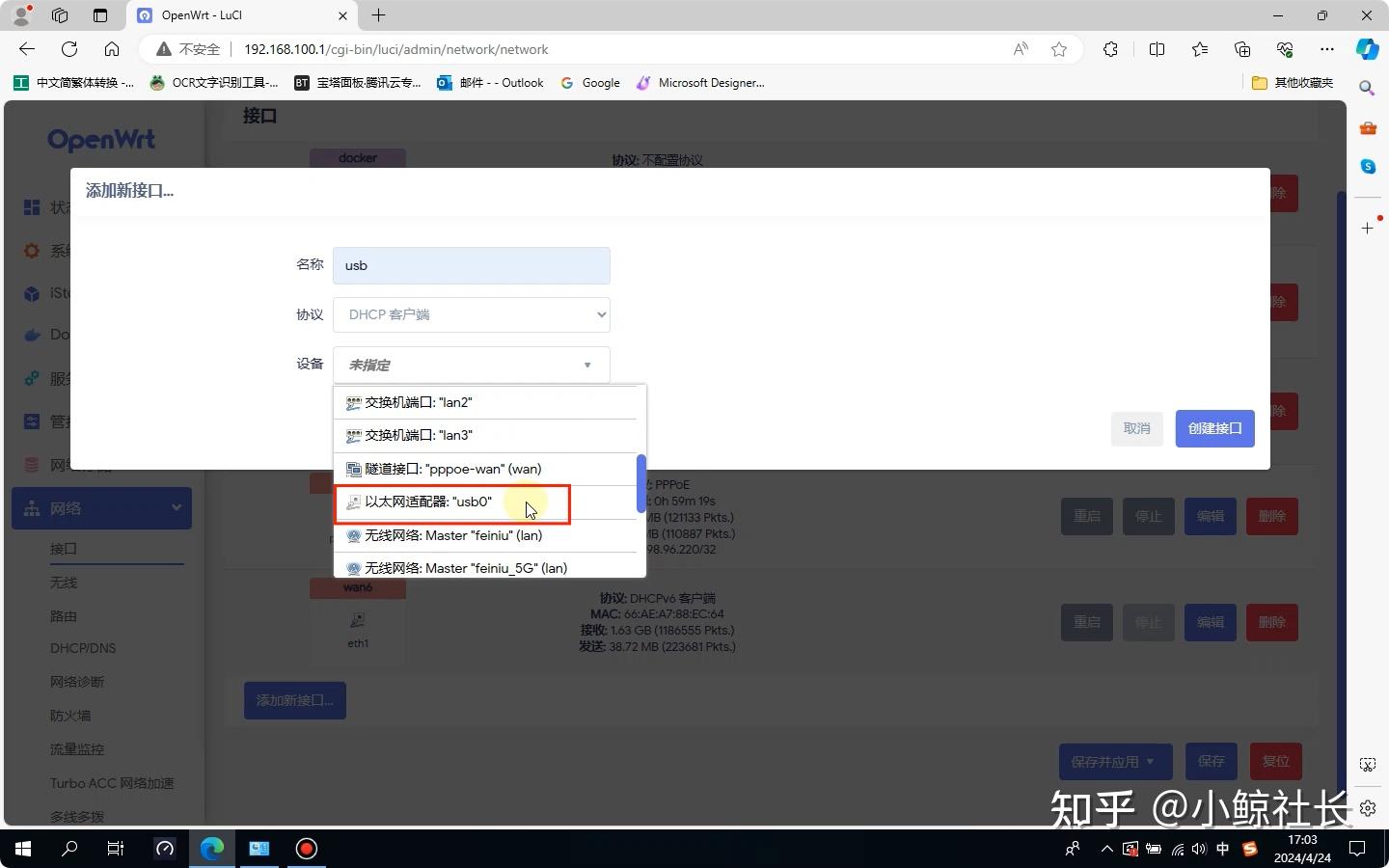This screenshot has height=868, width=1389.
Task: Select the 状态 dashboard icon in sidebar
Action: 31,207
